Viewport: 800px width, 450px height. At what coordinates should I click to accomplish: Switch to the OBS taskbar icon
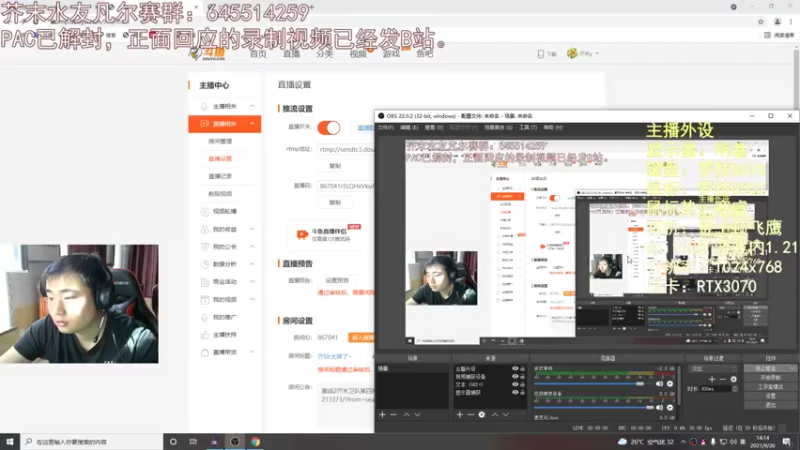point(235,442)
